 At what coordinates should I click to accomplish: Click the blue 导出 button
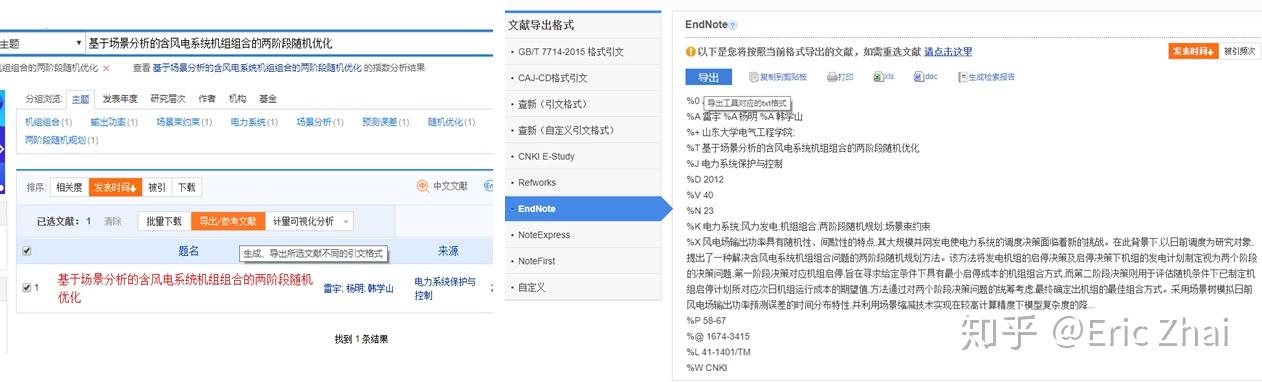click(x=708, y=77)
